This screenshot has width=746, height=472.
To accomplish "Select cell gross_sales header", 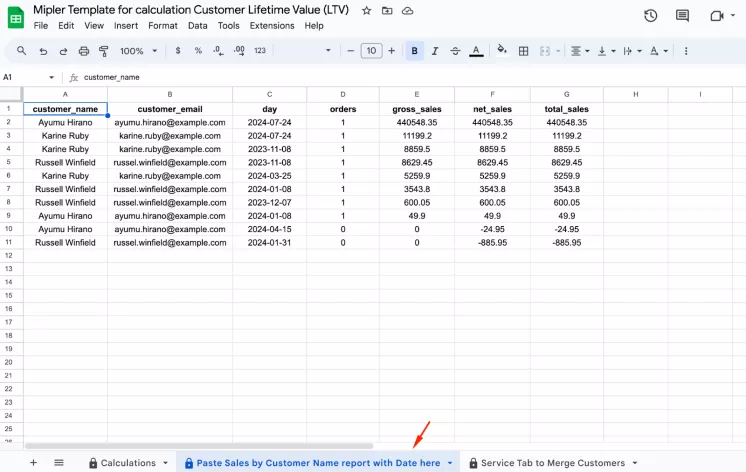I will [x=417, y=109].
